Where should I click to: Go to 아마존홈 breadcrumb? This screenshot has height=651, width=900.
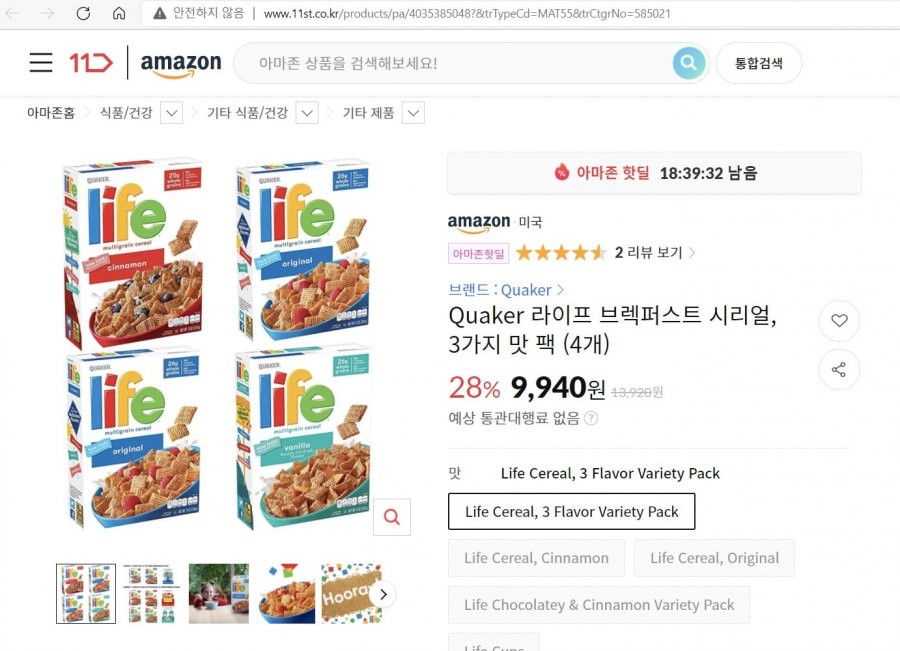(51, 113)
